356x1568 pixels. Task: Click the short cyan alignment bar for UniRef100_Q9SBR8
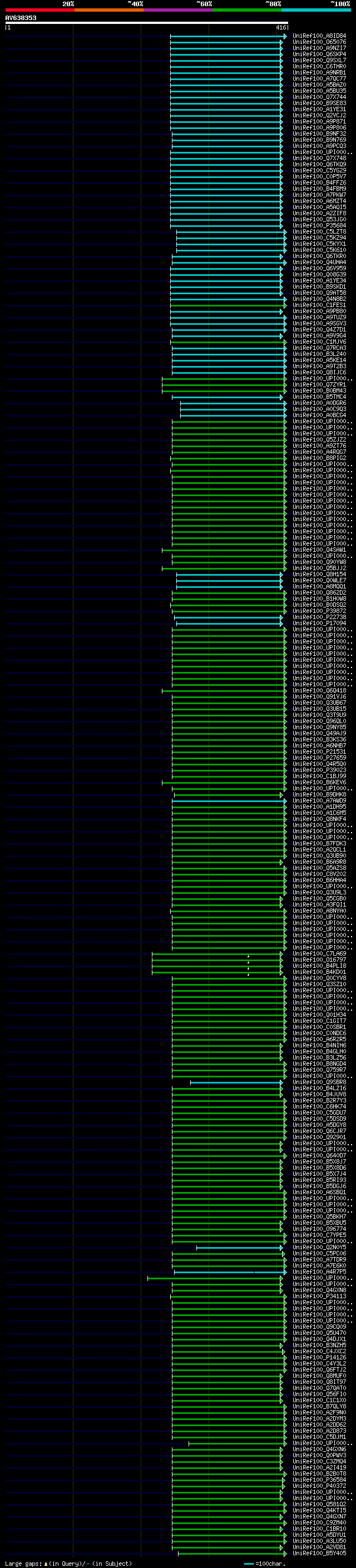click(x=236, y=1082)
